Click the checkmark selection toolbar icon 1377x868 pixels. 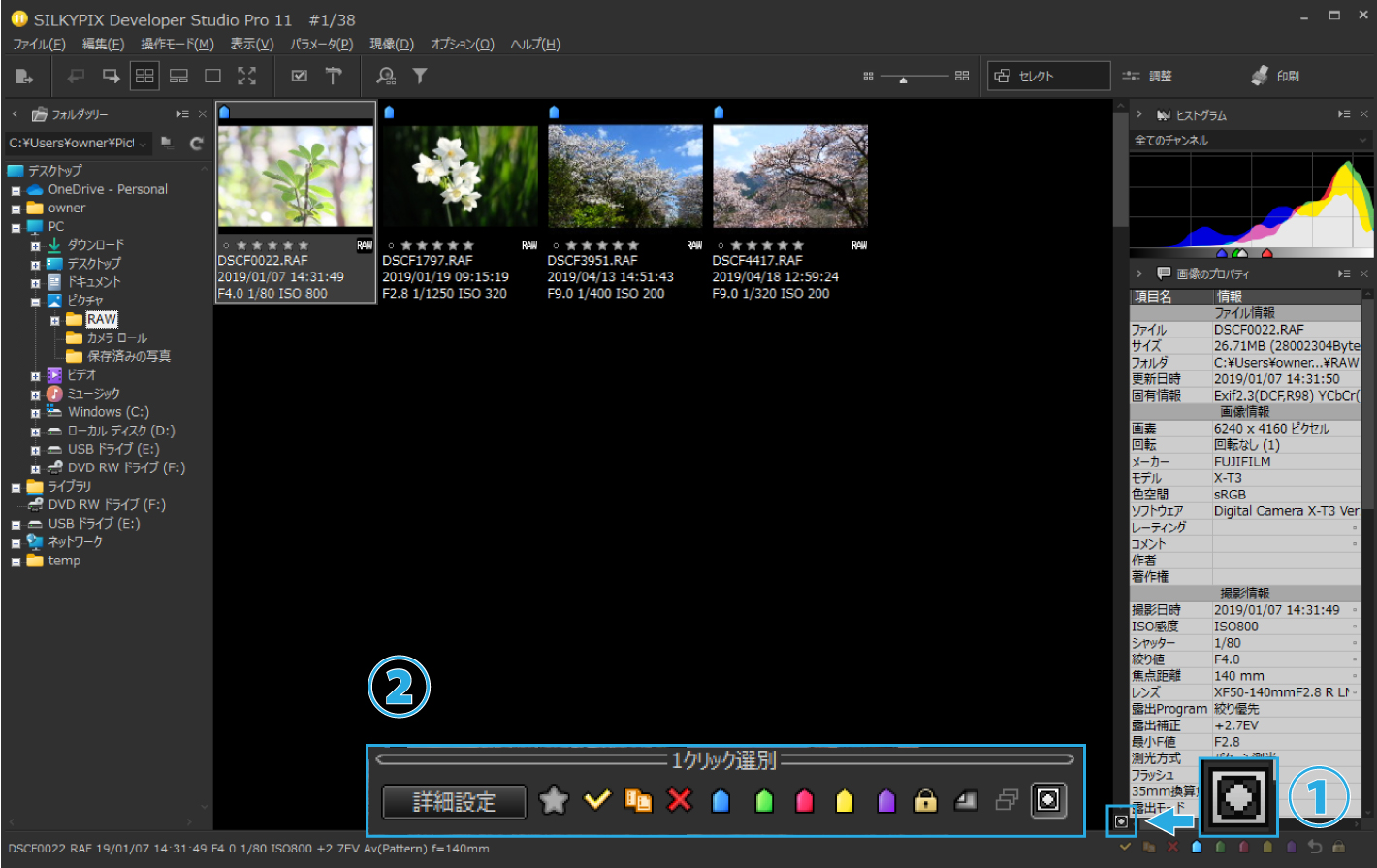tap(300, 76)
